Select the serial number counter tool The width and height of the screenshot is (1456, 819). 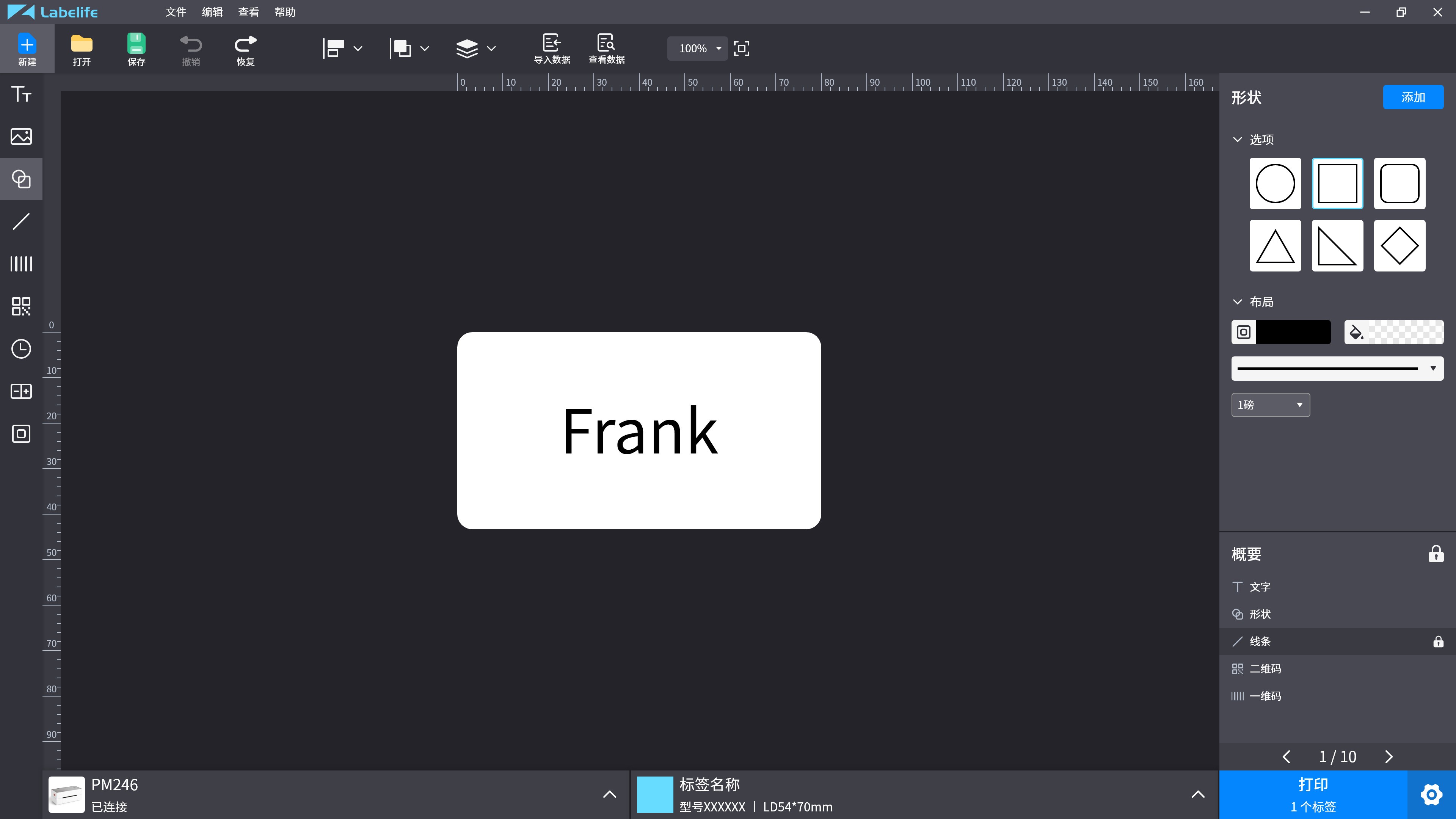click(21, 391)
